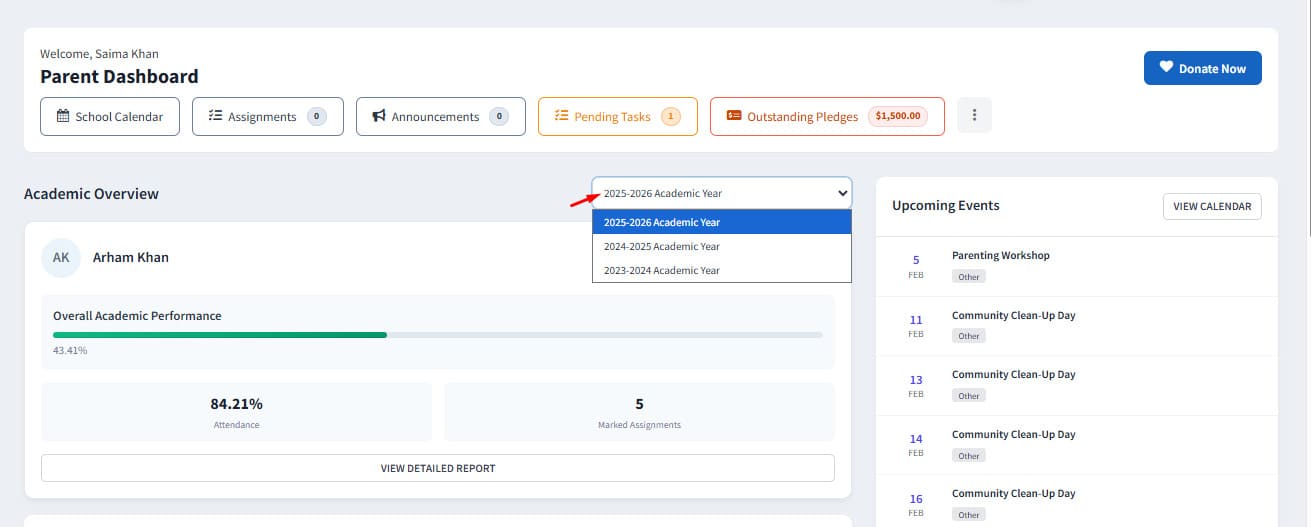Click the Donate Now button
Viewport: 1311px width, 527px height.
click(x=1203, y=68)
